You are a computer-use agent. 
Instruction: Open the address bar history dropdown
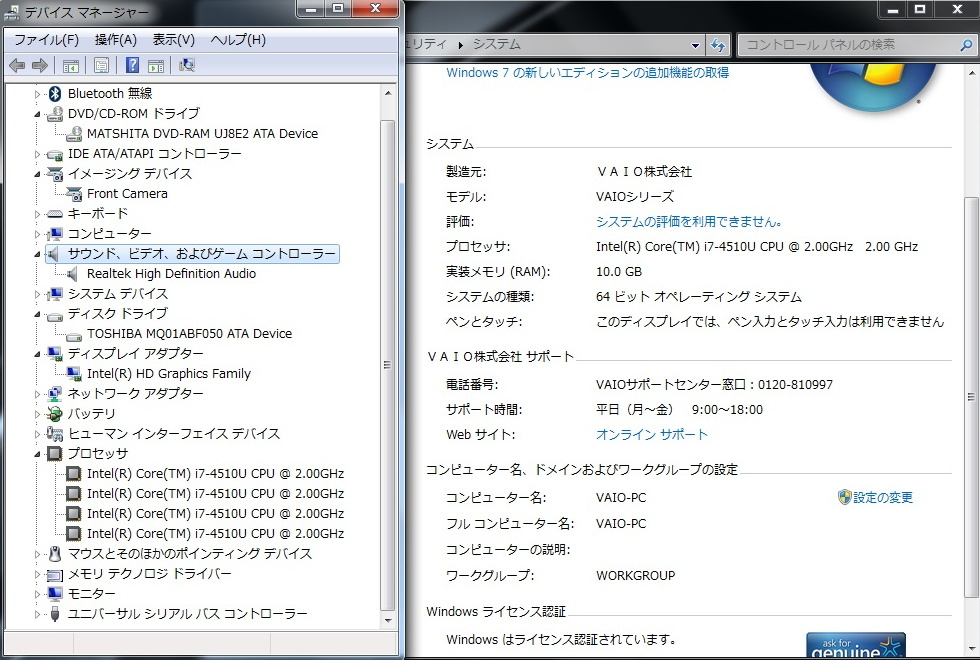pyautogui.click(x=696, y=45)
